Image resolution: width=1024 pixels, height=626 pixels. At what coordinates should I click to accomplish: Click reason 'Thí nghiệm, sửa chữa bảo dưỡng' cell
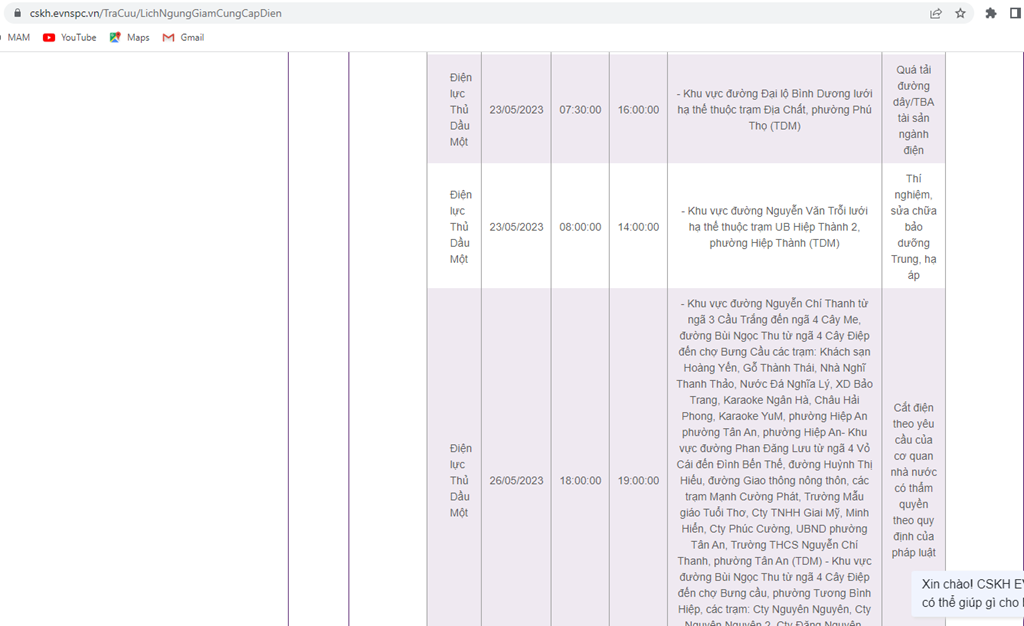click(x=914, y=227)
